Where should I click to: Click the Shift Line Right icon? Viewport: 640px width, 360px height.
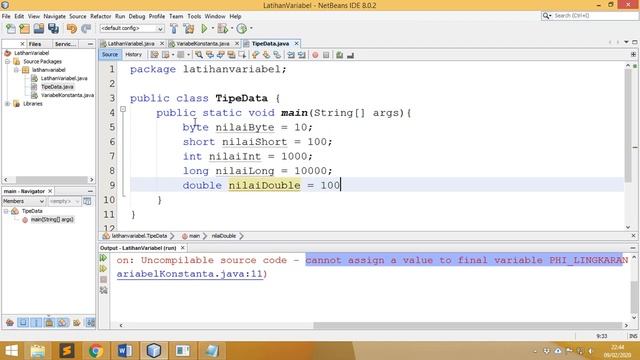302,55
